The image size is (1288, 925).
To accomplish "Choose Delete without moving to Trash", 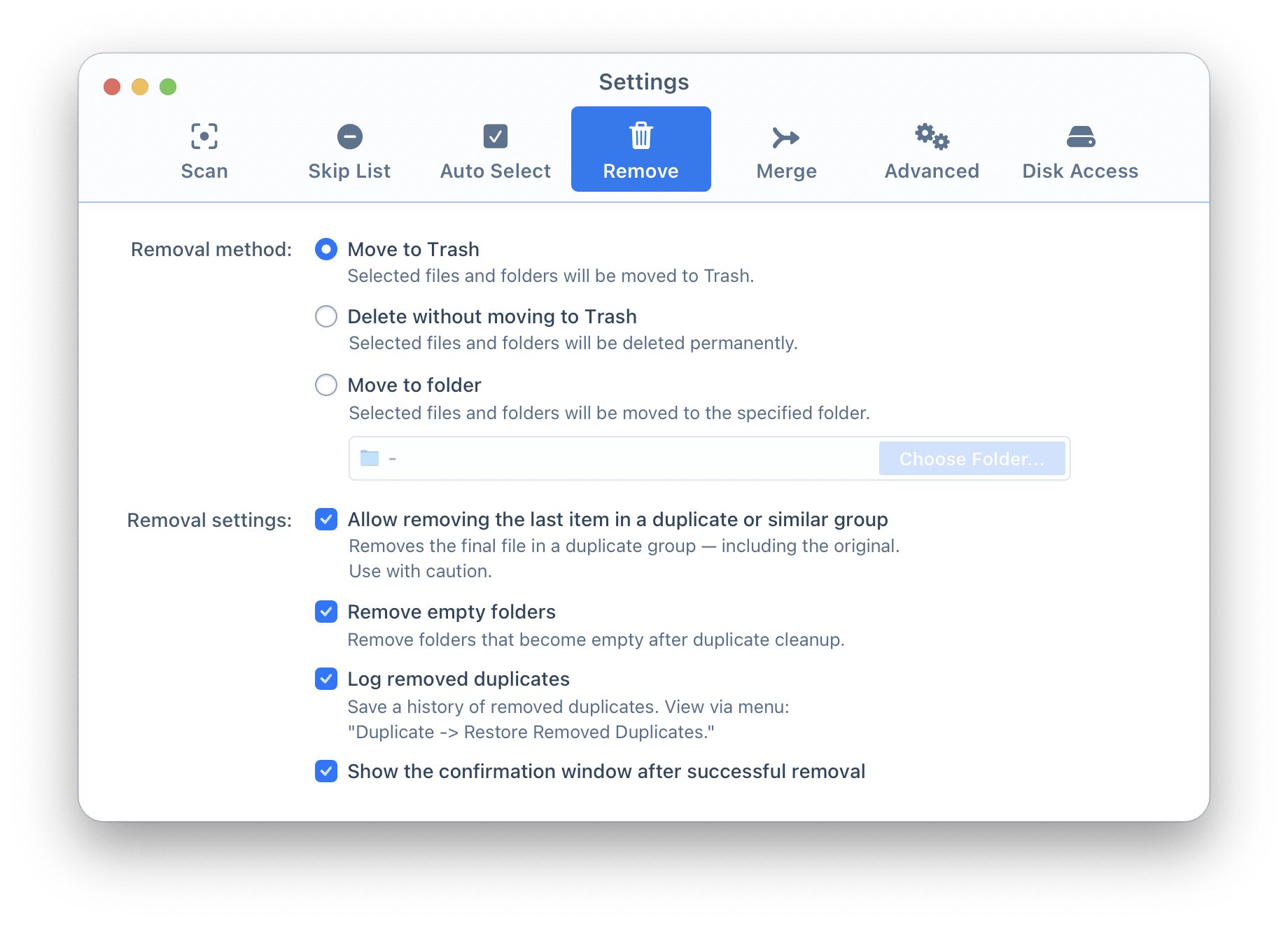I will coord(326,316).
